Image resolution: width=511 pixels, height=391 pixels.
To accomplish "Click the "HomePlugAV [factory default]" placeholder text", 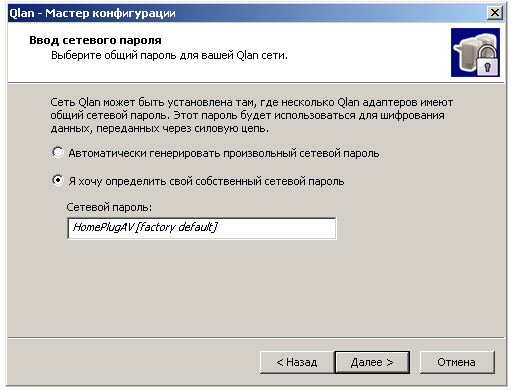I will point(145,227).
